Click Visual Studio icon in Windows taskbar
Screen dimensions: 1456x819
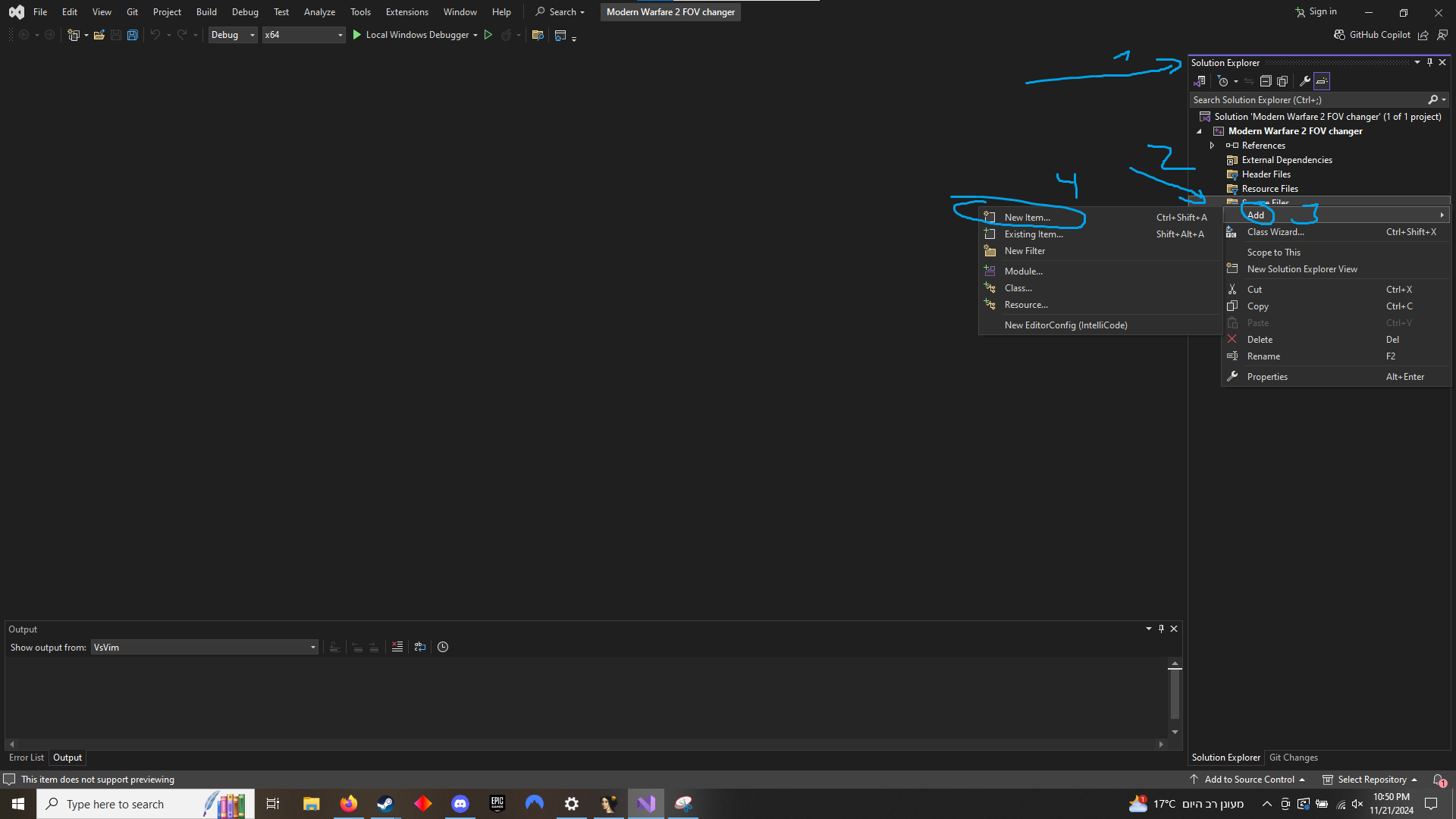(x=646, y=804)
